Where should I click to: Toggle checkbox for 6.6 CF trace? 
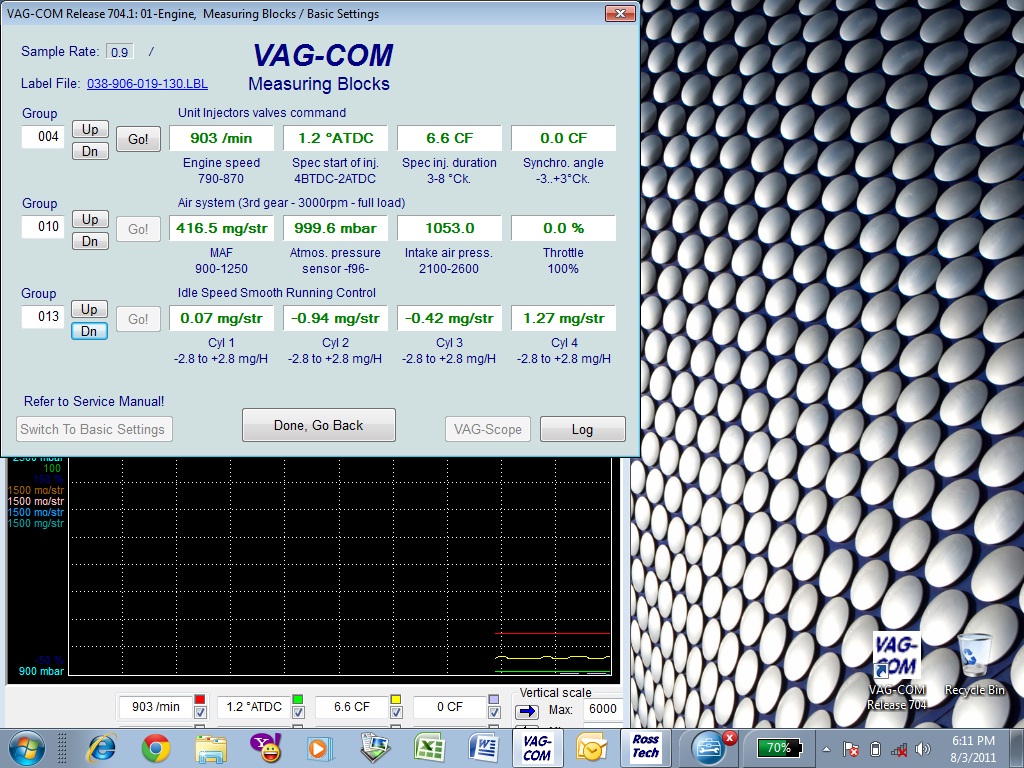tap(396, 712)
